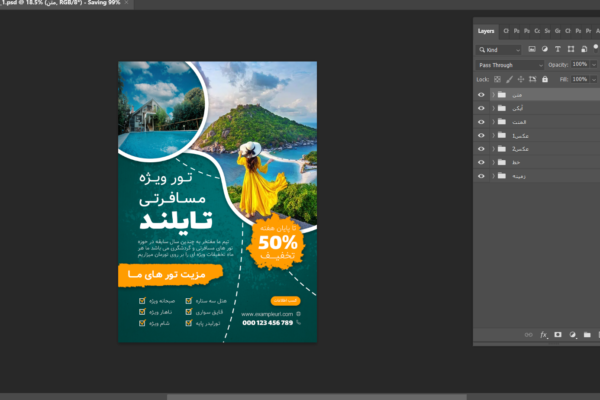Screen dimensions: 600x400
Task: Click the pixel layer filter icon
Action: [531, 49]
